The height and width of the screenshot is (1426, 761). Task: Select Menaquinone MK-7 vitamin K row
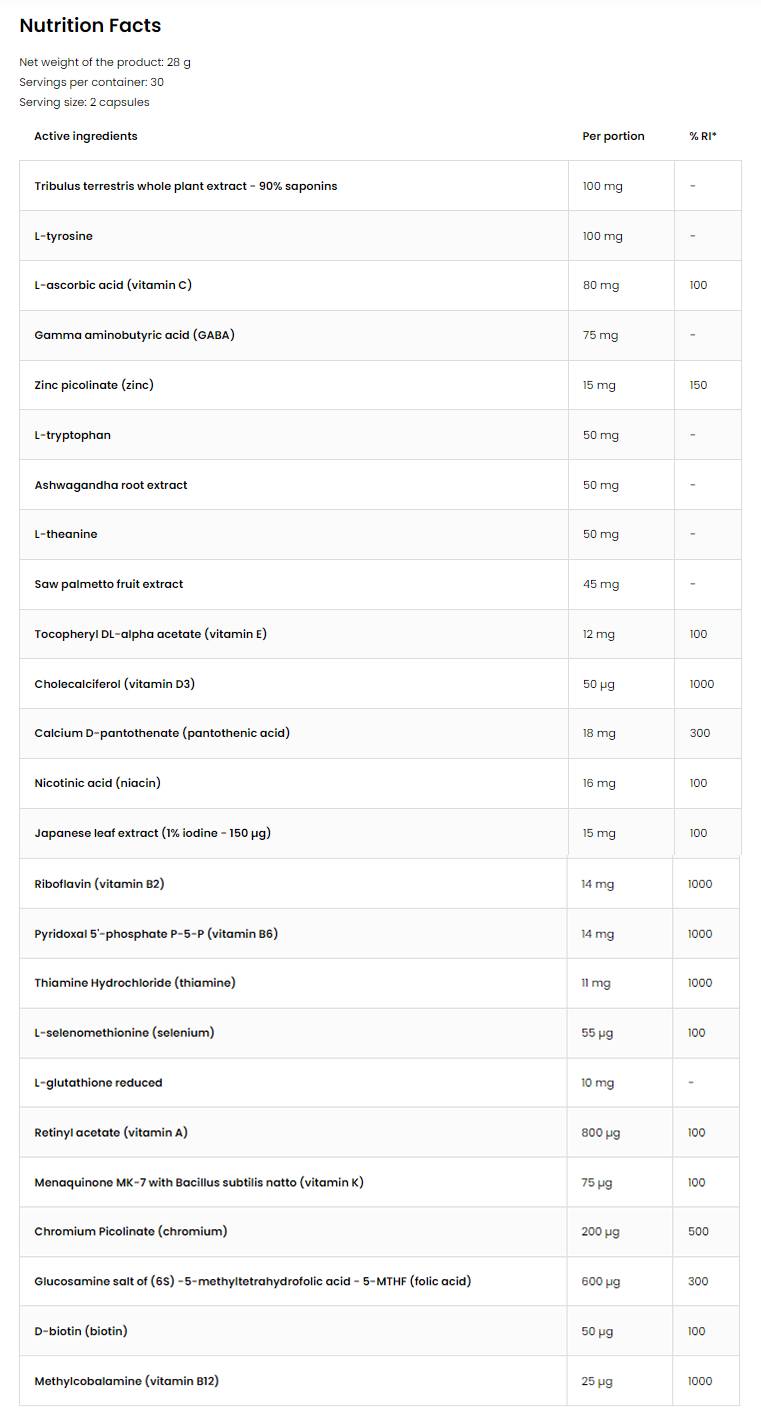[x=199, y=1182]
